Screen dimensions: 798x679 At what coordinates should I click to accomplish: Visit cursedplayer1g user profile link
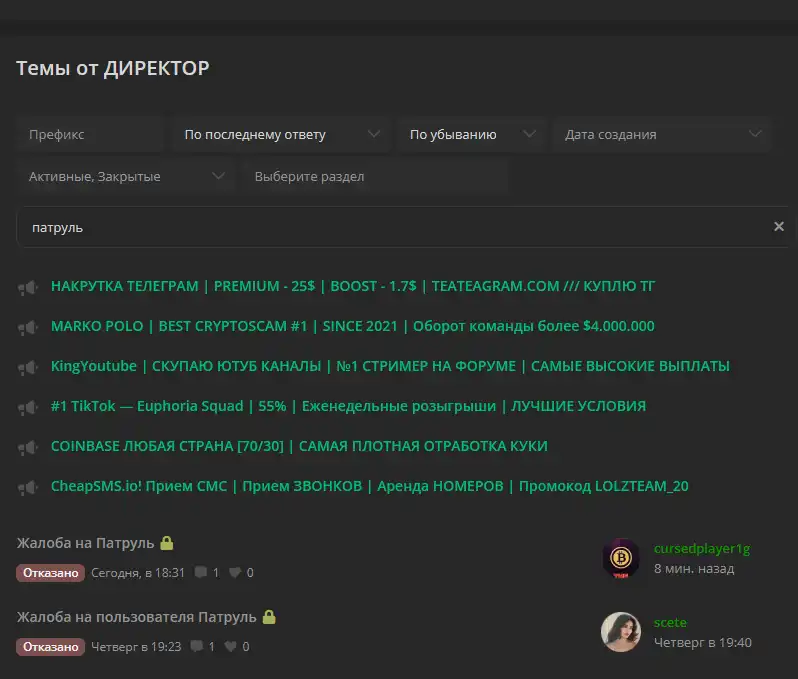701,549
